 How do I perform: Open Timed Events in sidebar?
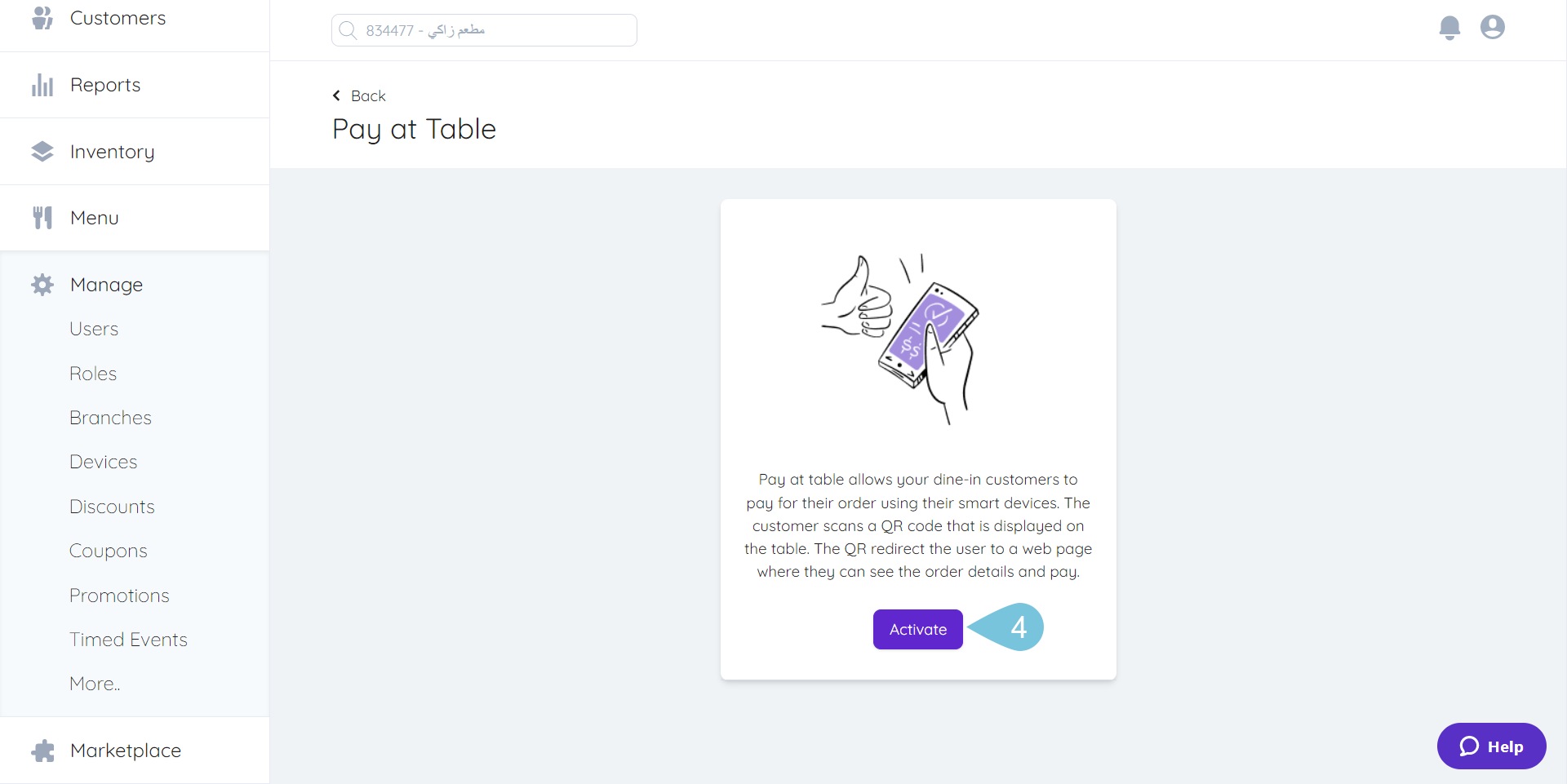tap(128, 640)
